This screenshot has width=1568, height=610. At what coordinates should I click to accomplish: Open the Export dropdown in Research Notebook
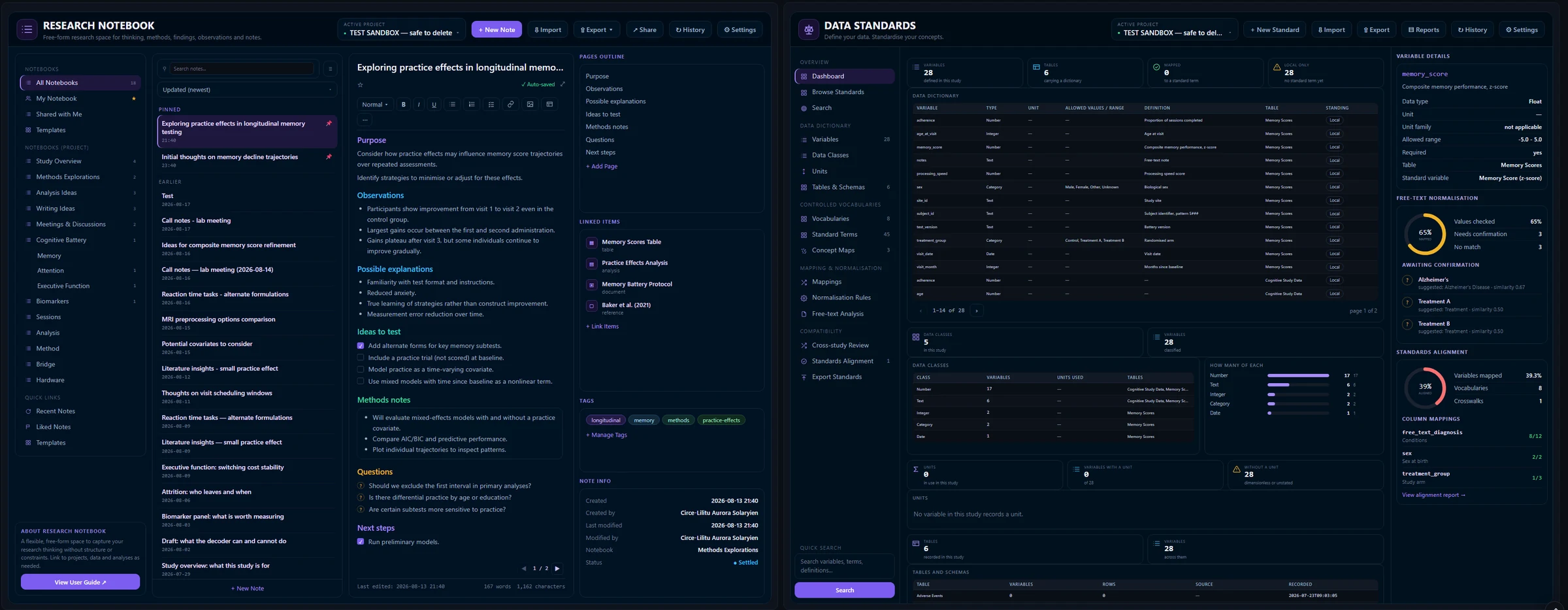tap(596, 30)
